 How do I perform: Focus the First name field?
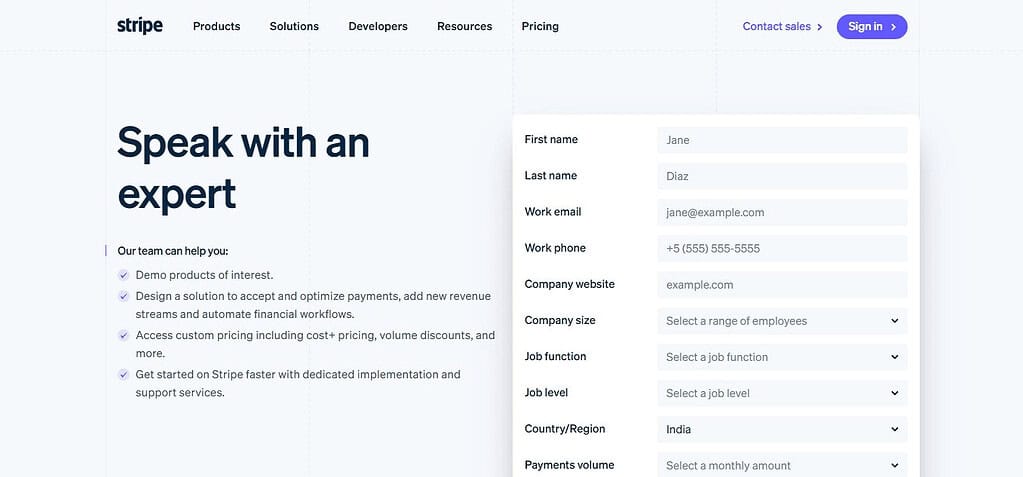point(782,140)
